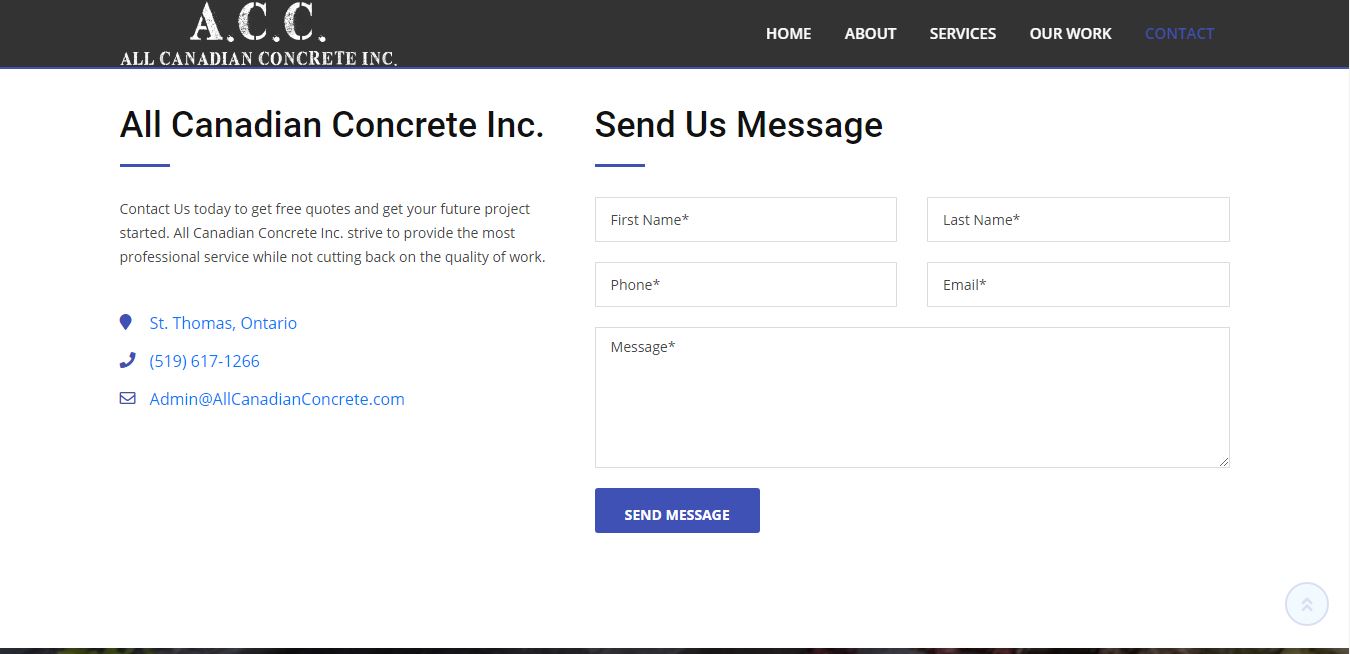Viewport: 1350px width, 654px height.
Task: Click the map pin location icon
Action: (126, 322)
